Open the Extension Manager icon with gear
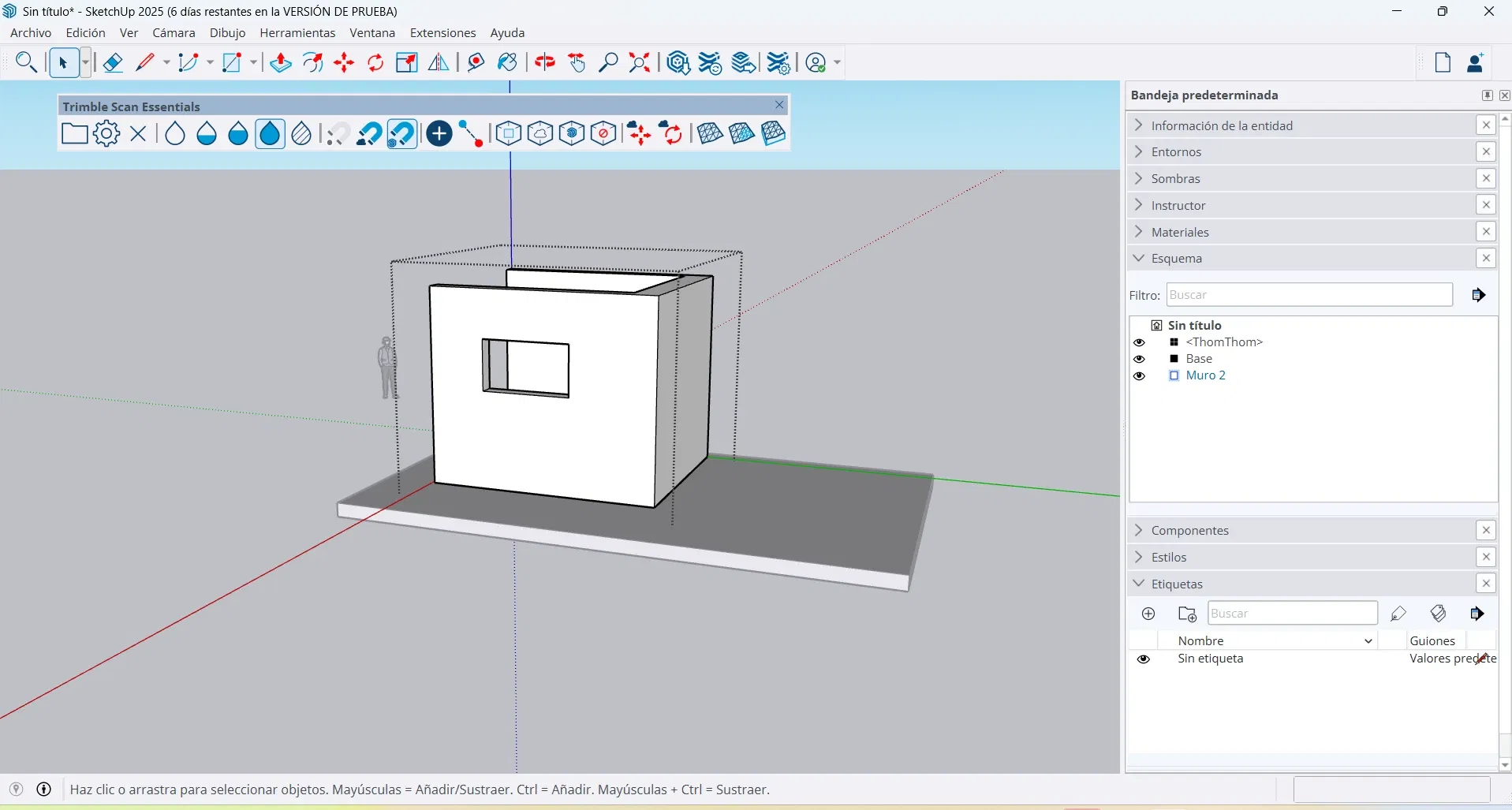The image size is (1512, 810). coord(778,62)
